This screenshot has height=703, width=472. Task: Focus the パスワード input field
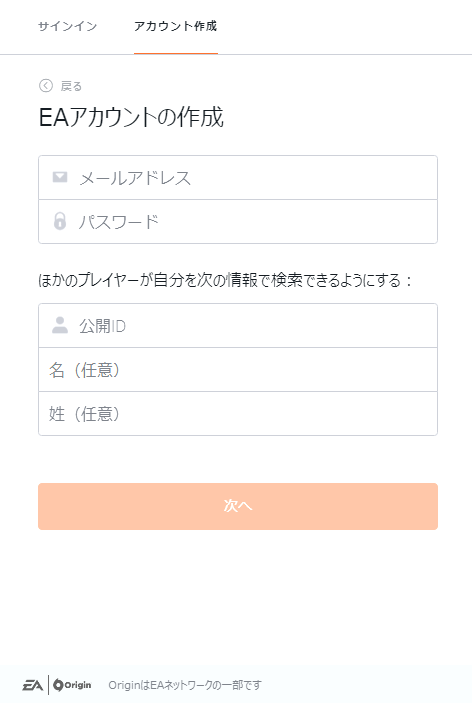coord(238,221)
